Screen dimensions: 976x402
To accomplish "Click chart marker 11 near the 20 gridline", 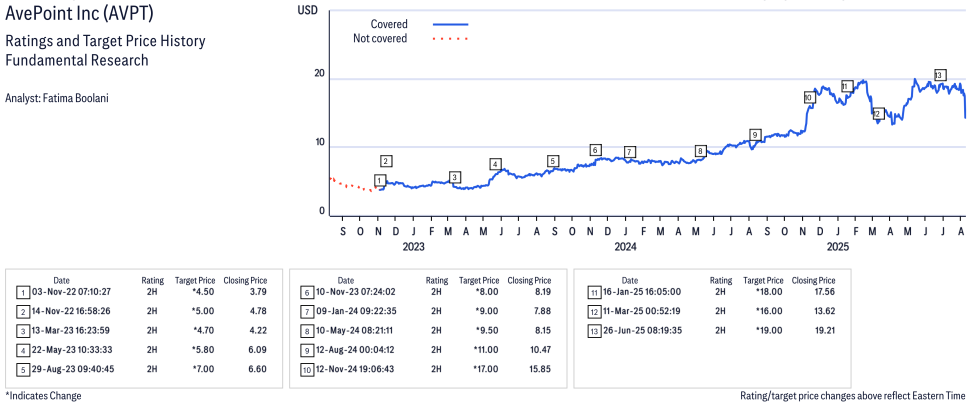I will point(846,86).
